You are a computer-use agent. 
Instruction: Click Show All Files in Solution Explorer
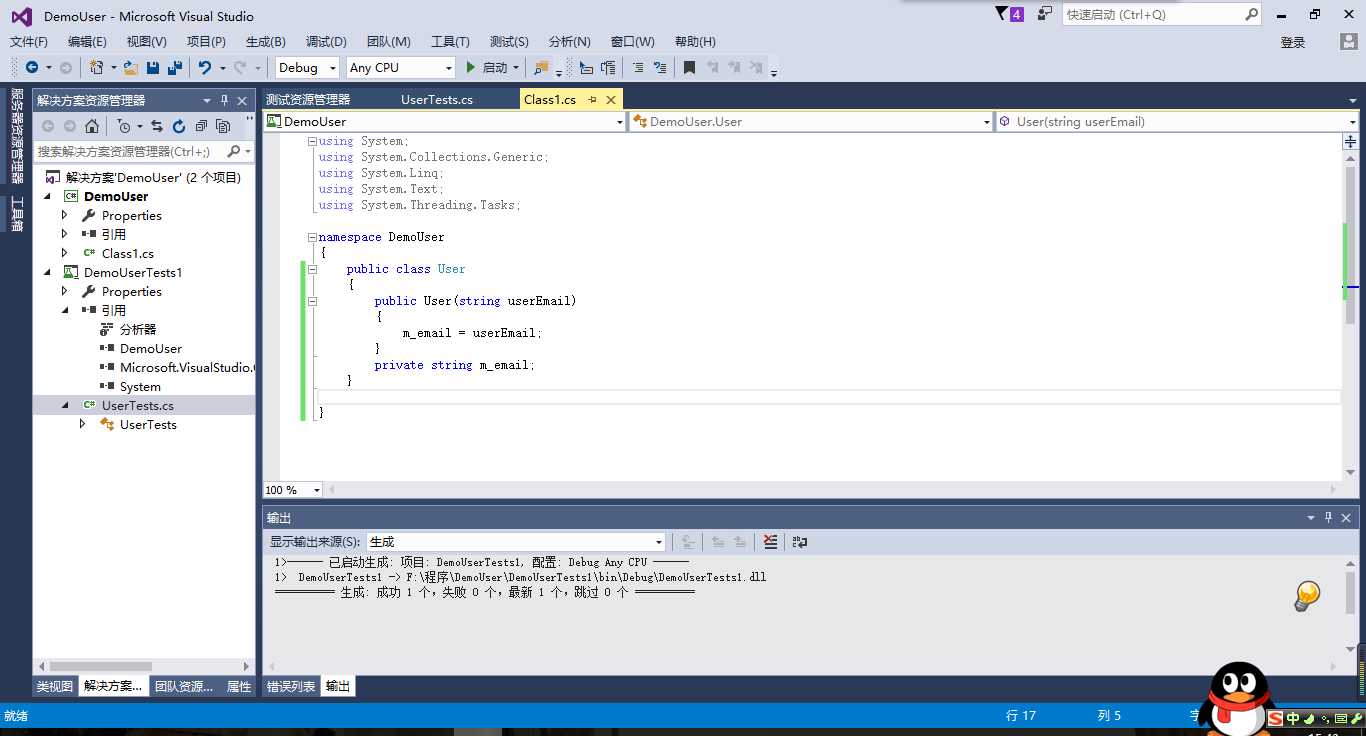click(x=223, y=126)
